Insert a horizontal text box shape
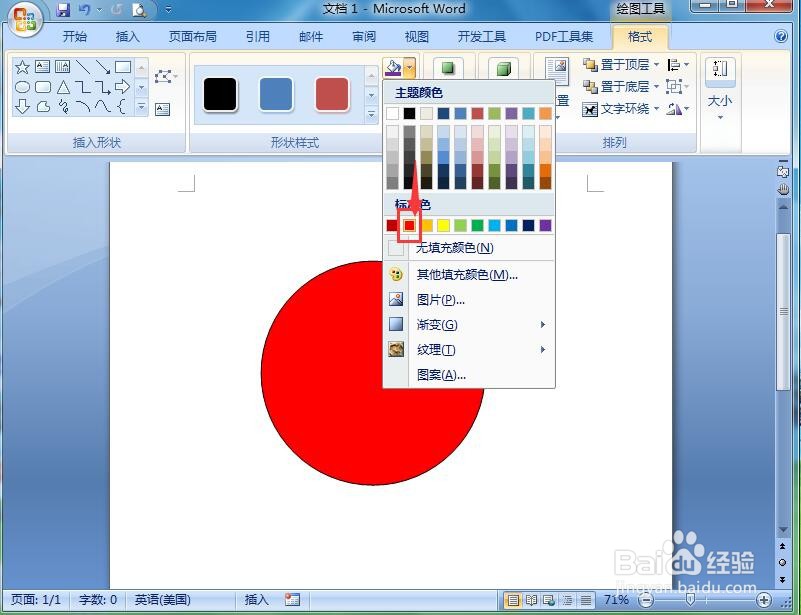 point(42,66)
